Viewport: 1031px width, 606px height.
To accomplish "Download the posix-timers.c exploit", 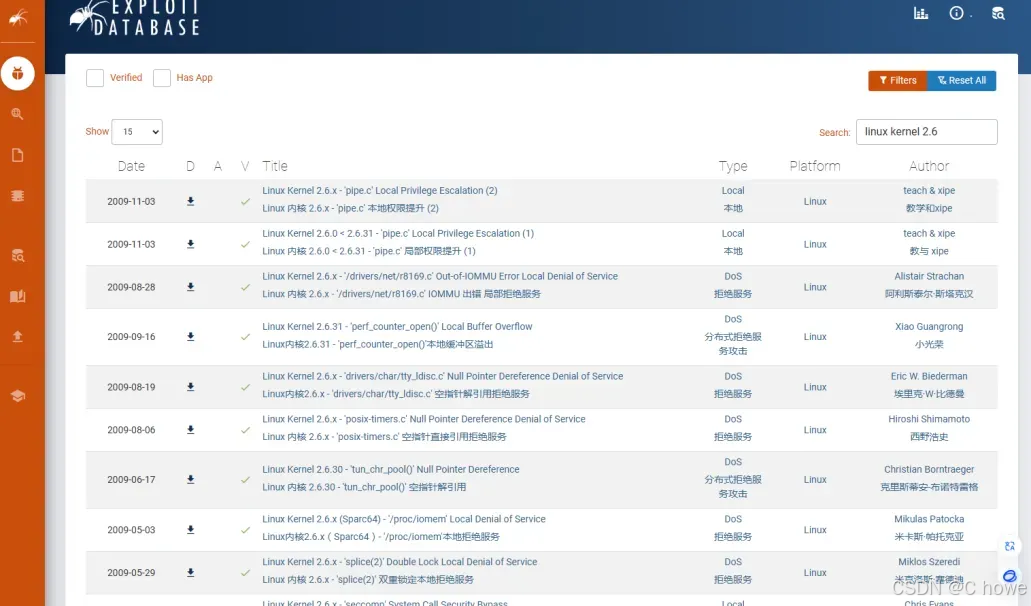I will (190, 429).
